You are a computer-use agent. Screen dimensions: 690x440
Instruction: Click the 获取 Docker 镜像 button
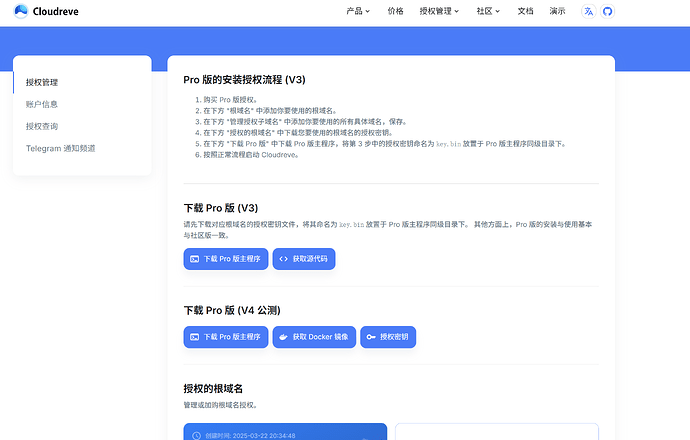[314, 337]
